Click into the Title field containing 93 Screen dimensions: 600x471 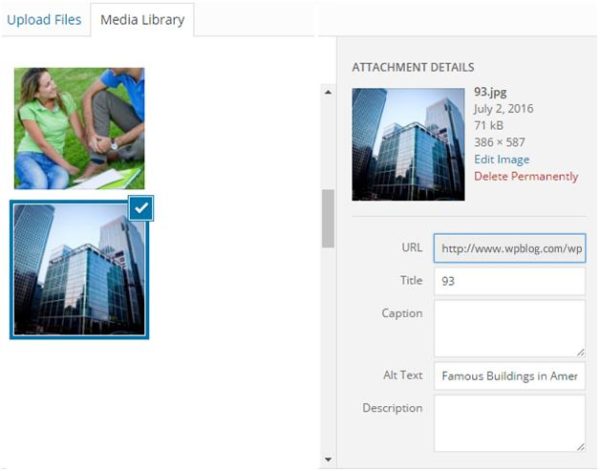pyautogui.click(x=510, y=281)
